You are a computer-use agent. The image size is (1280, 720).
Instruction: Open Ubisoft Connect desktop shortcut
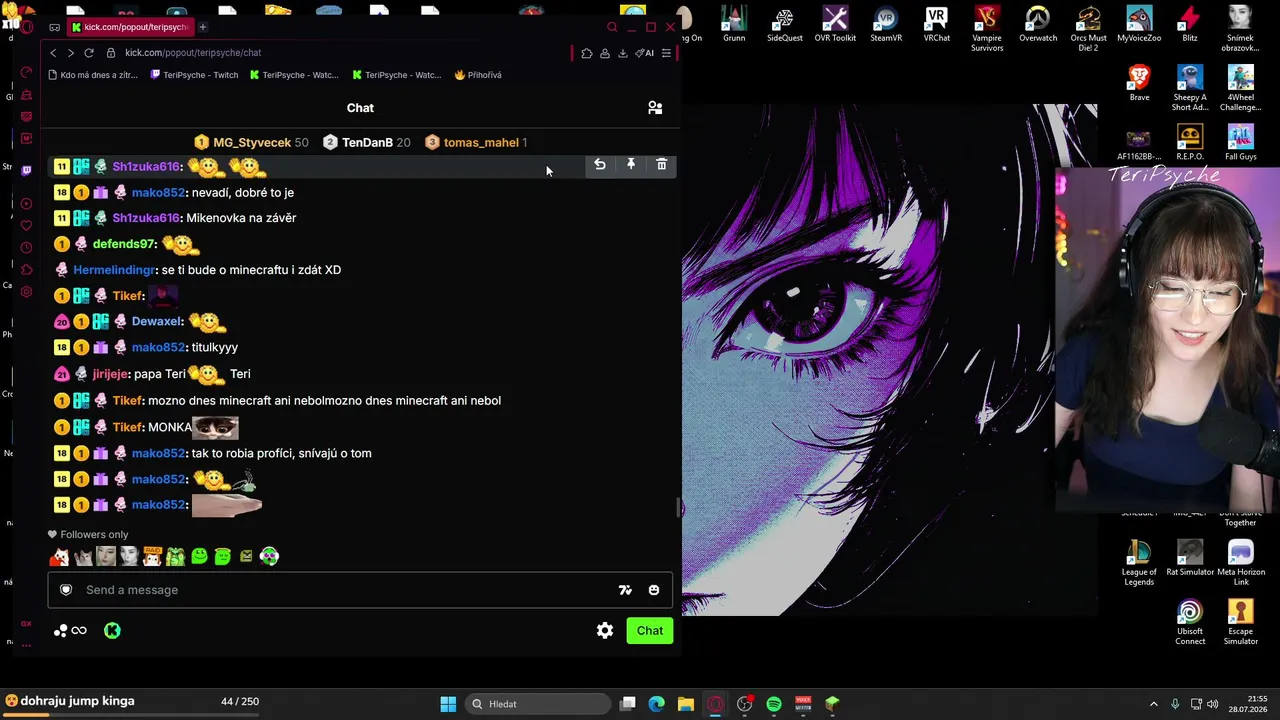(1190, 623)
